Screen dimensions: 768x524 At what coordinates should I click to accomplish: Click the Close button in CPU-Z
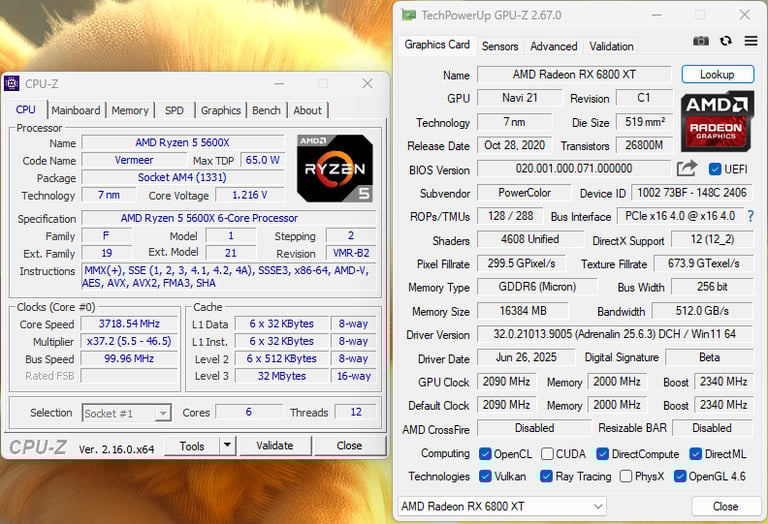349,446
